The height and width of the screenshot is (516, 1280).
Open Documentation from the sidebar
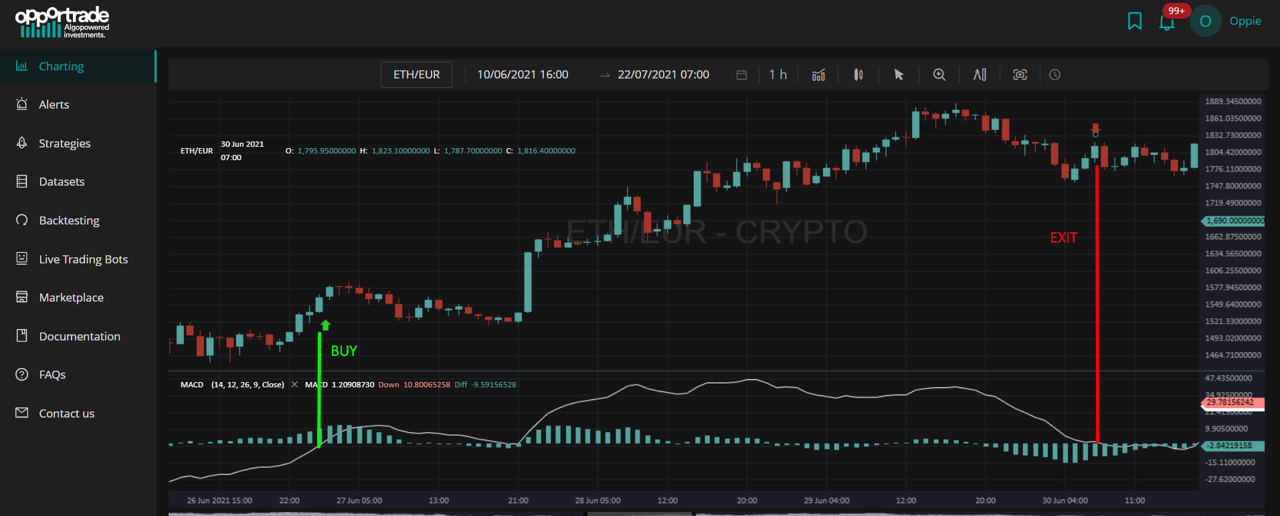pyautogui.click(x=78, y=336)
